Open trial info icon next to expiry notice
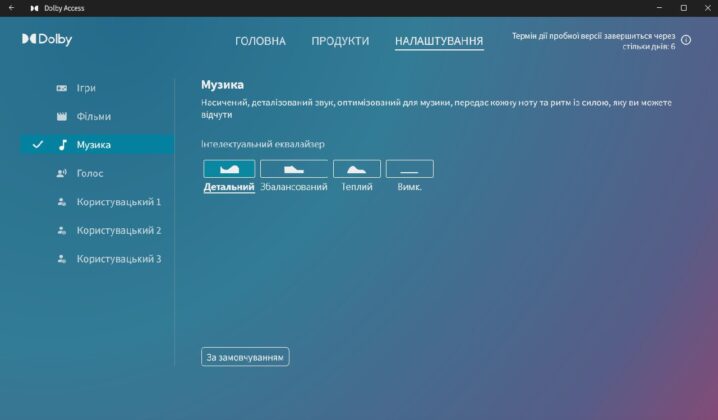 click(685, 40)
